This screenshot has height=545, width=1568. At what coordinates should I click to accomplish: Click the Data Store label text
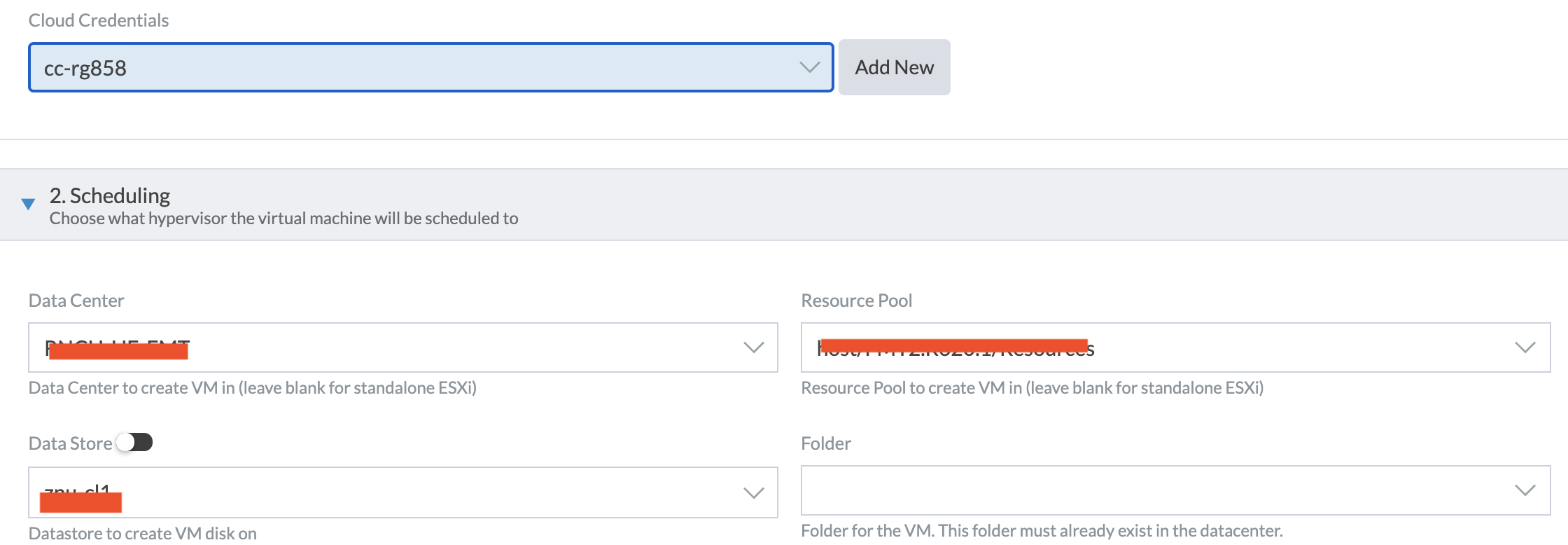(70, 443)
